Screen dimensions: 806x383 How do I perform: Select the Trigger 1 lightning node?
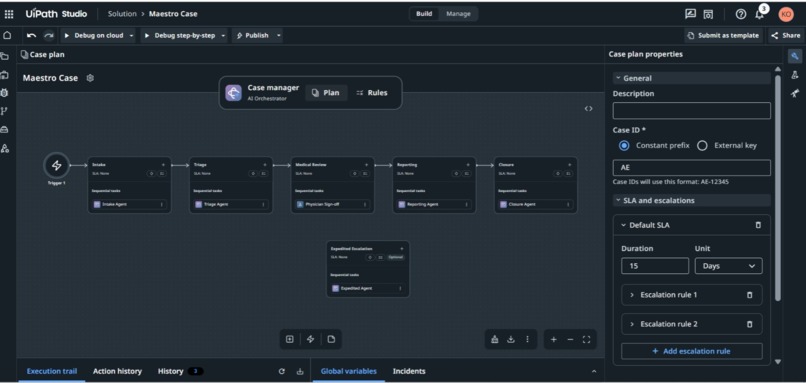click(56, 166)
